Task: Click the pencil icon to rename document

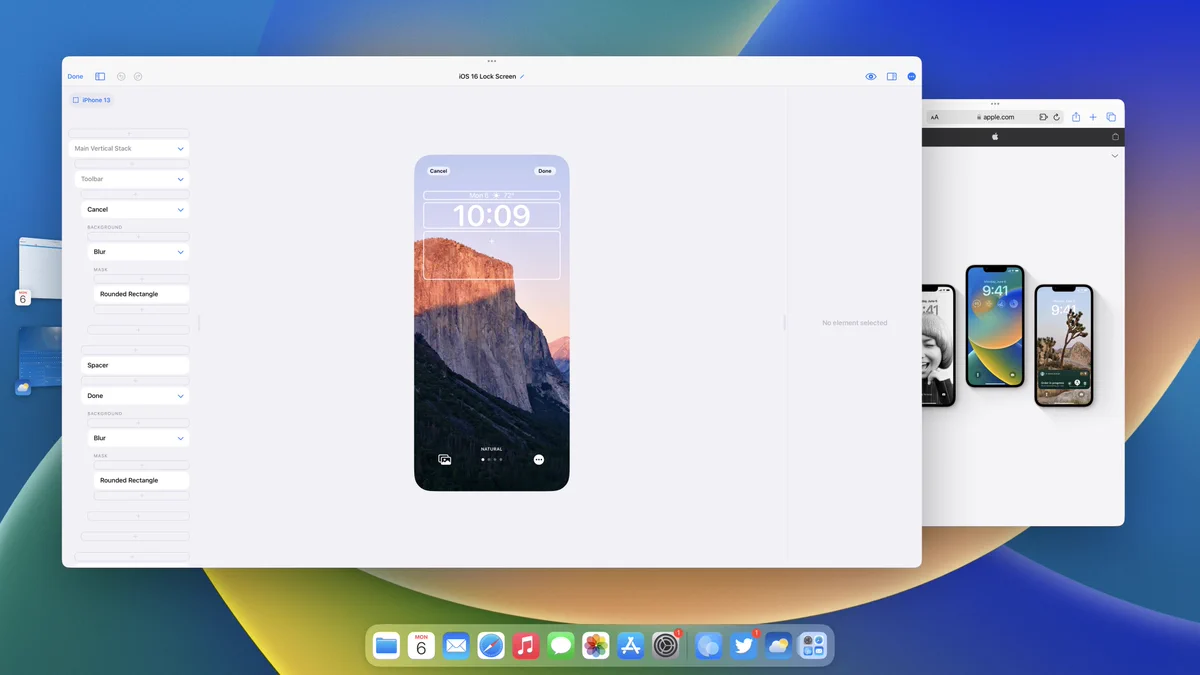Action: (522, 77)
